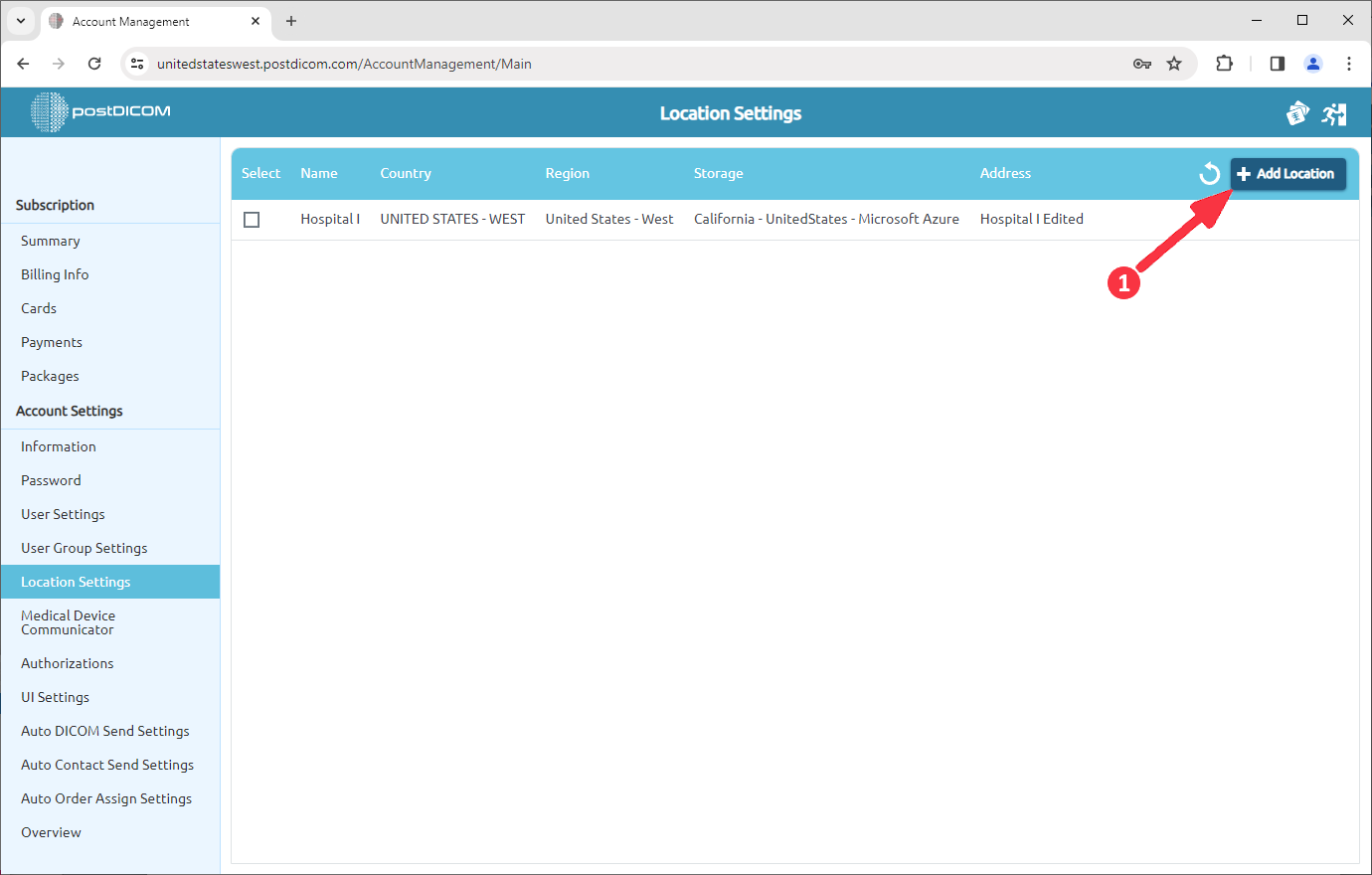Log out using the exit icon
This screenshot has width=1372, height=875.
pos(1334,112)
